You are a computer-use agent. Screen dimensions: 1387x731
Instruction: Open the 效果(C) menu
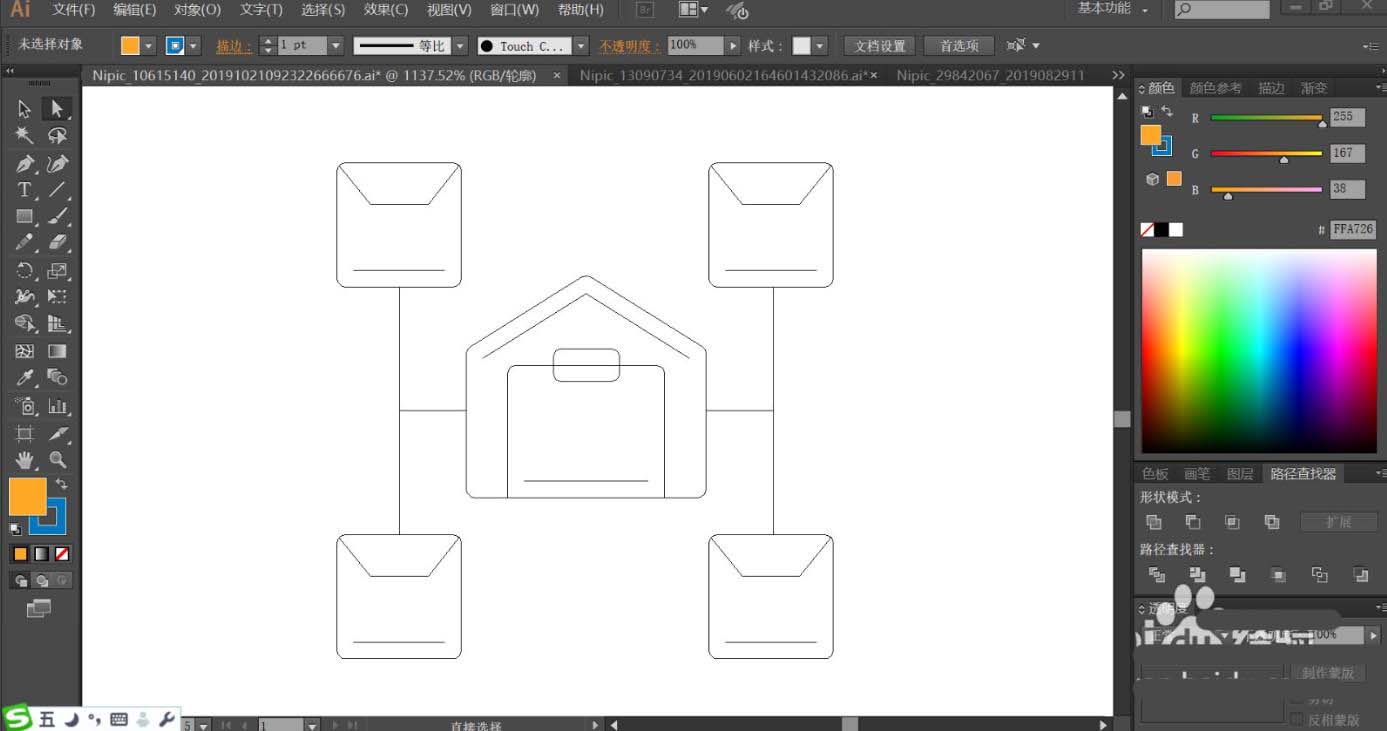tap(386, 10)
